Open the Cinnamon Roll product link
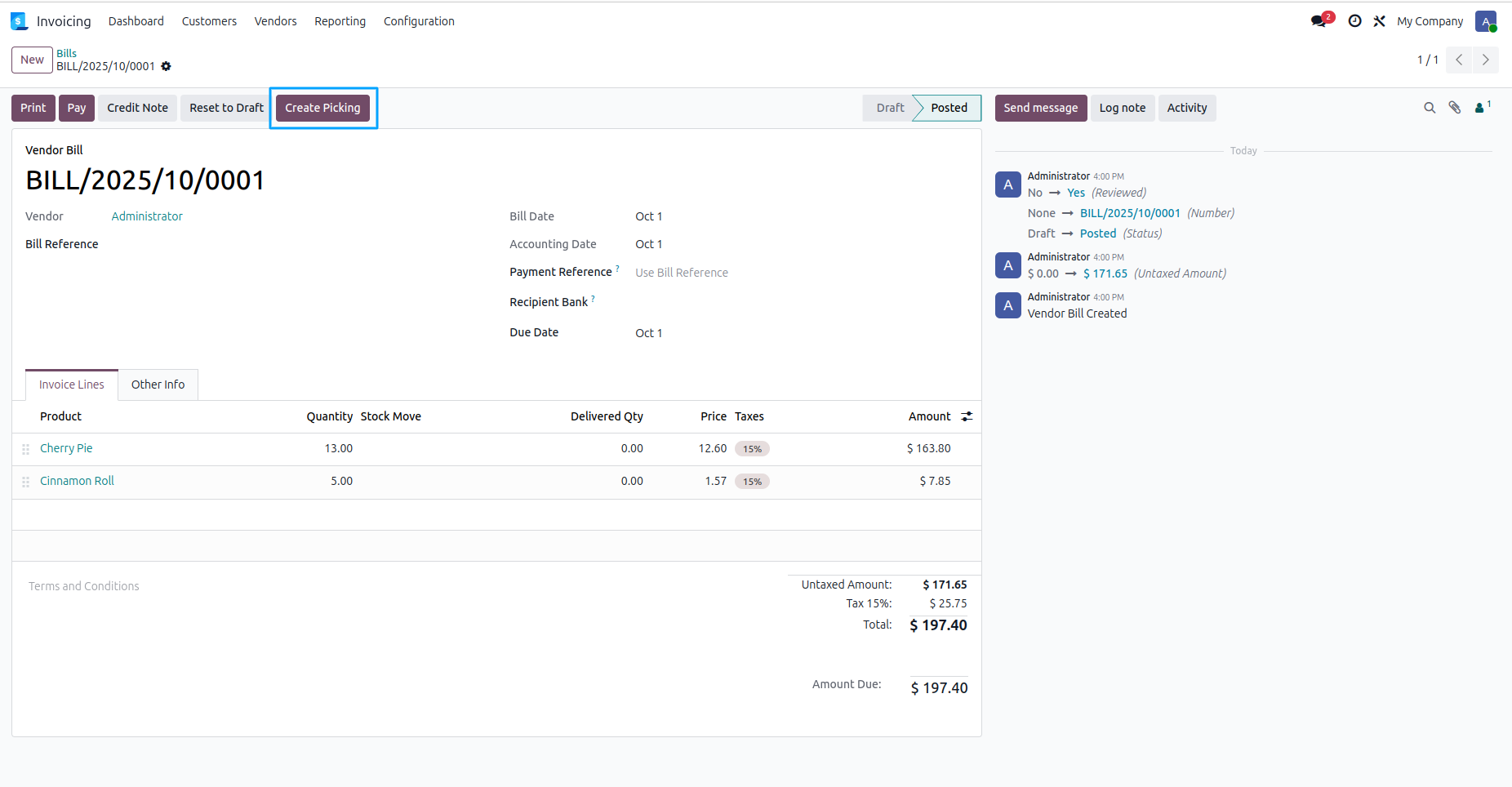This screenshot has height=787, width=1512. 77,481
